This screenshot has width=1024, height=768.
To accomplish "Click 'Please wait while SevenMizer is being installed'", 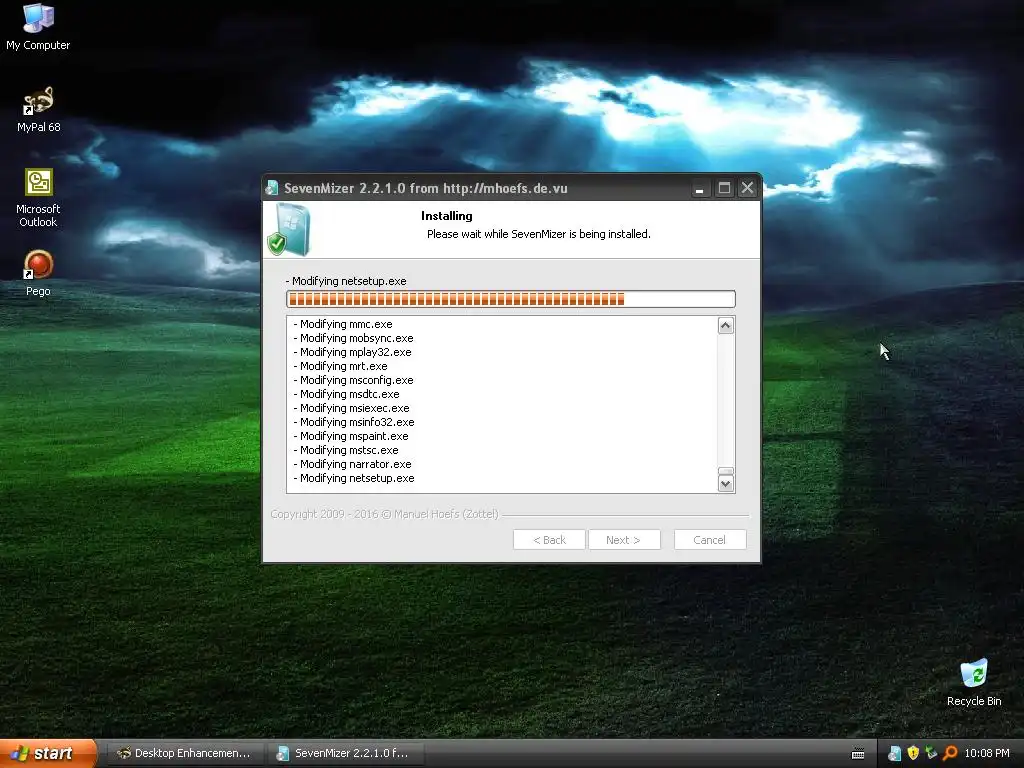I will point(539,234).
